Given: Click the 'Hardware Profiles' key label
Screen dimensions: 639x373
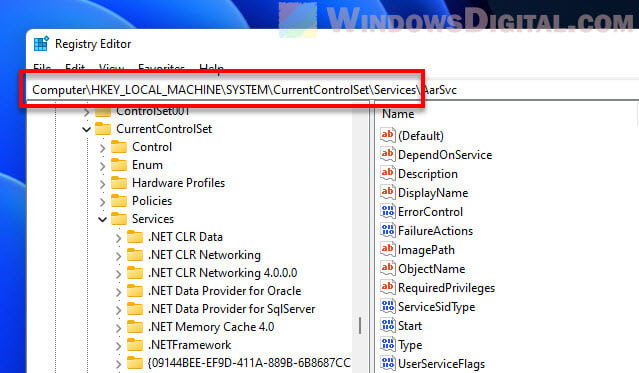Looking at the screenshot, I should tap(178, 183).
